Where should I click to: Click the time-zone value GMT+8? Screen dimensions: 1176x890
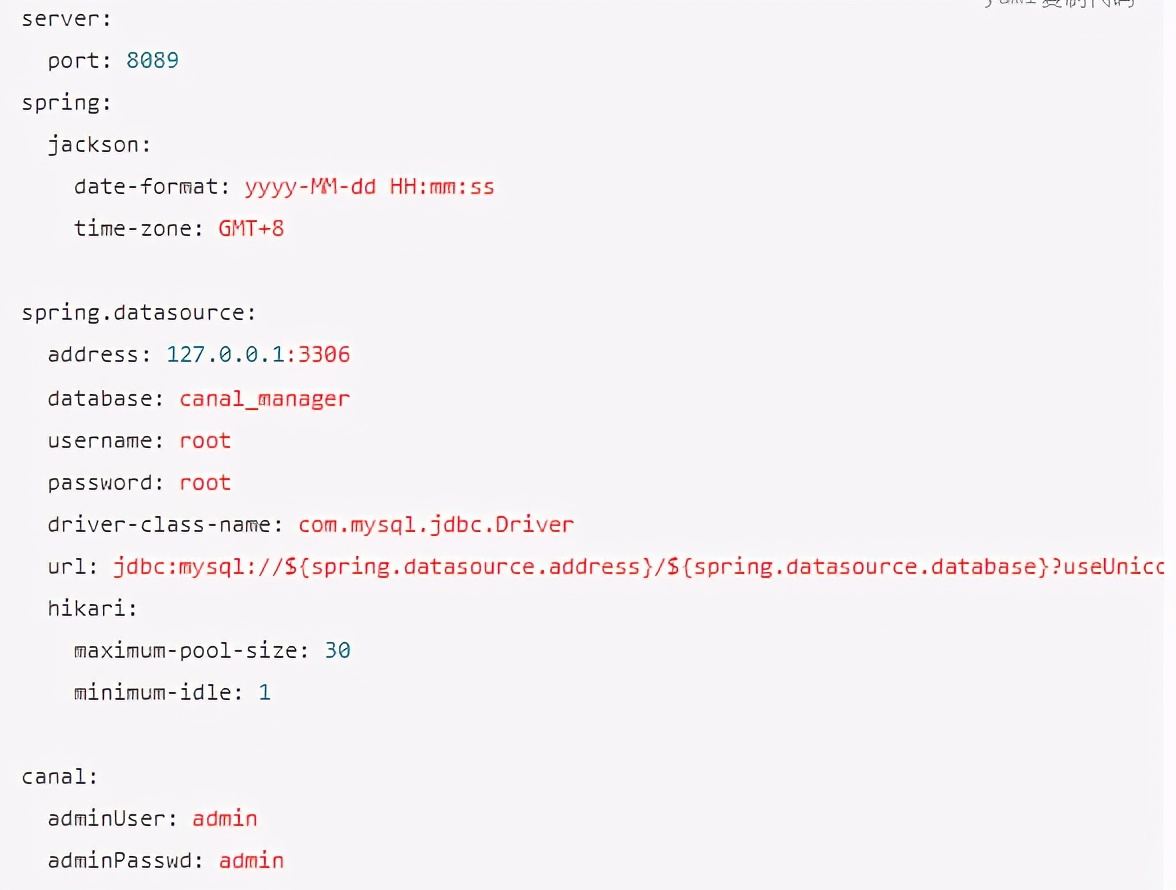tap(251, 229)
